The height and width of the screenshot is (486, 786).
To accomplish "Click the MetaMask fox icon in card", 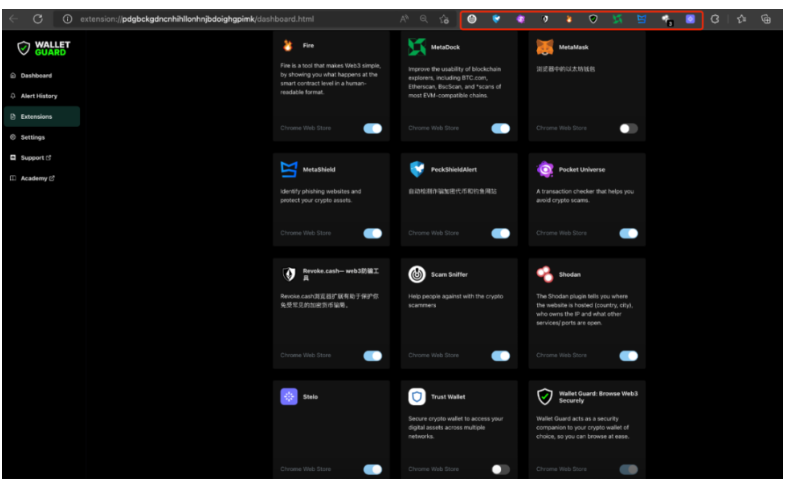I will click(545, 47).
